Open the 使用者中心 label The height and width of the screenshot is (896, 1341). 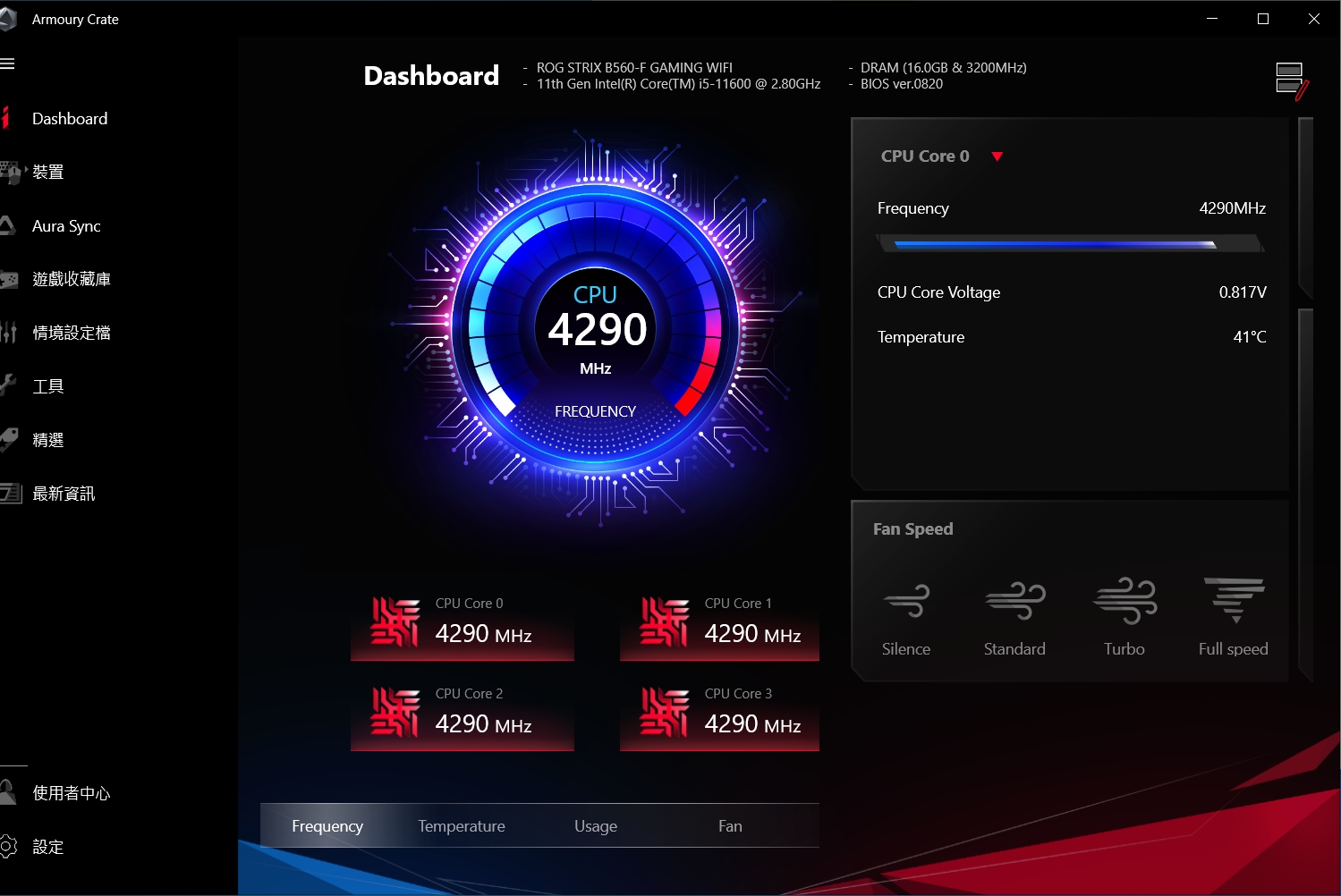point(72,793)
